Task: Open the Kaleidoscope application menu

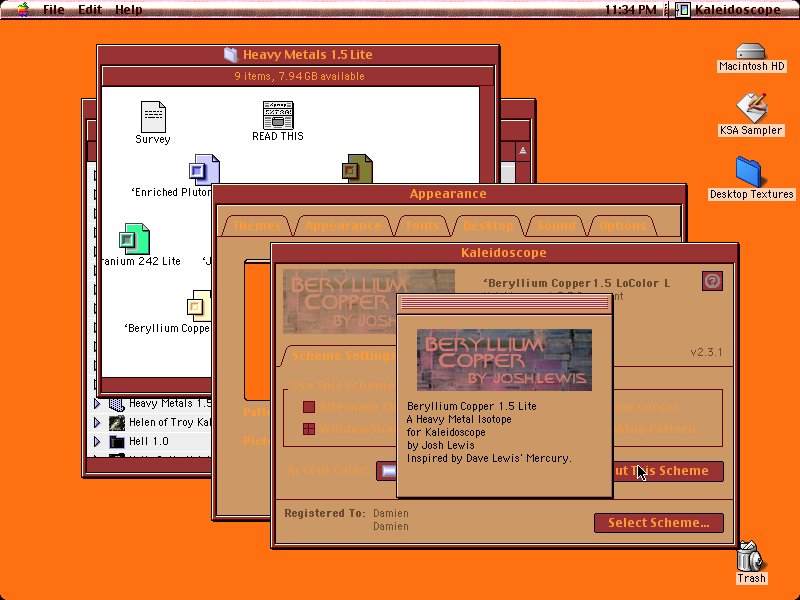Action: coord(729,9)
